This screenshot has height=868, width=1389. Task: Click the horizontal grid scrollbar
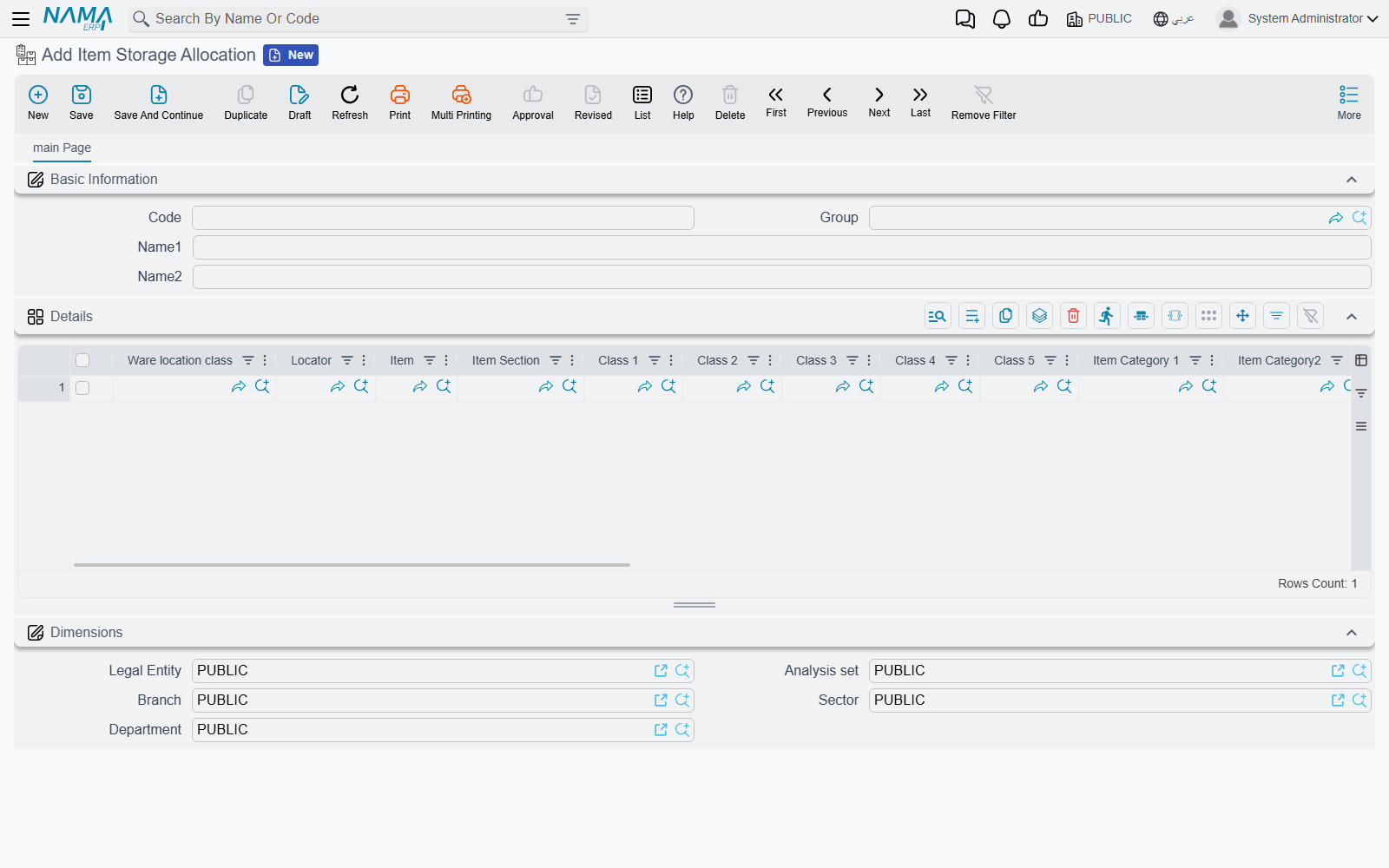pyautogui.click(x=352, y=565)
